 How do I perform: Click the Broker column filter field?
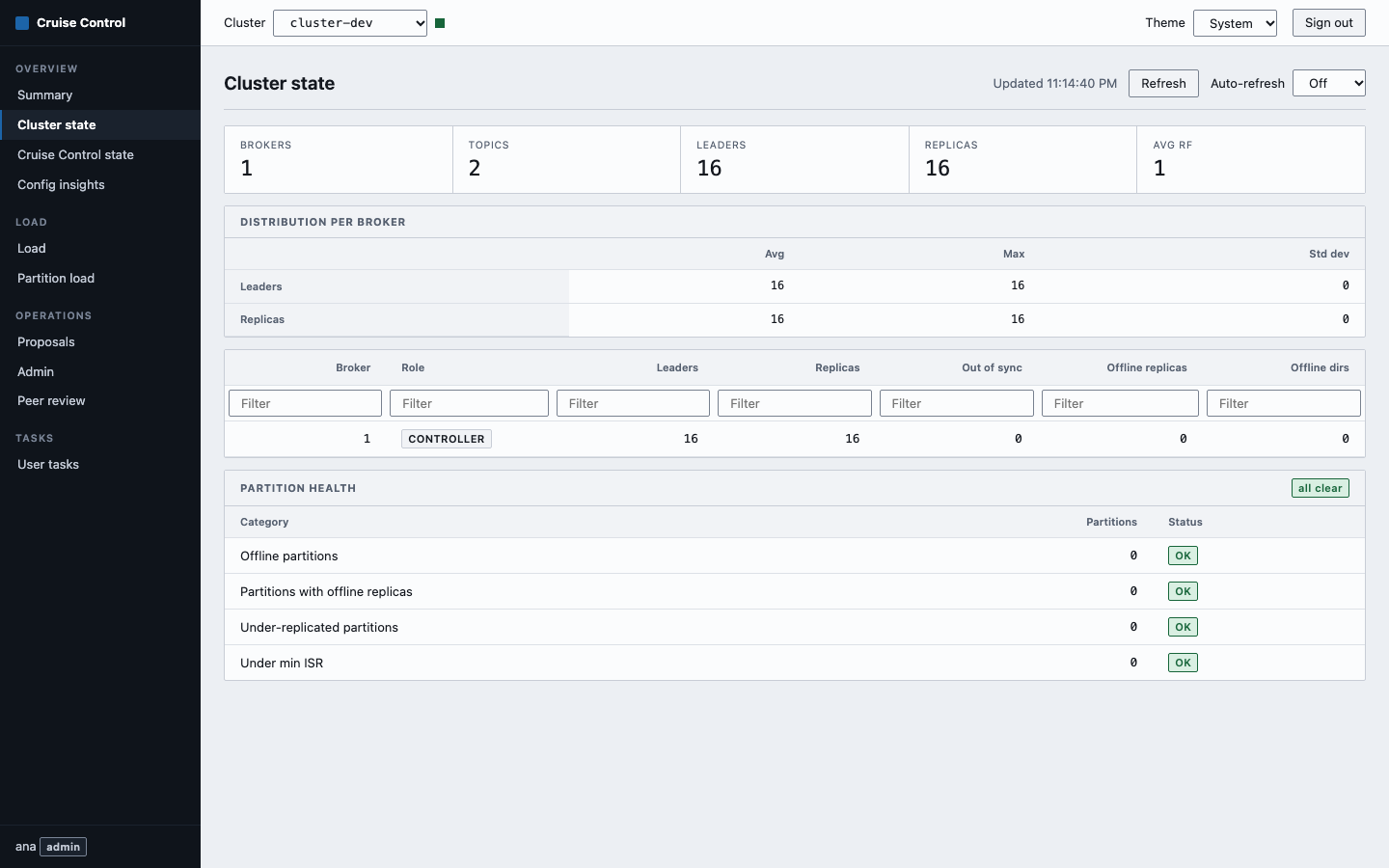pos(305,403)
